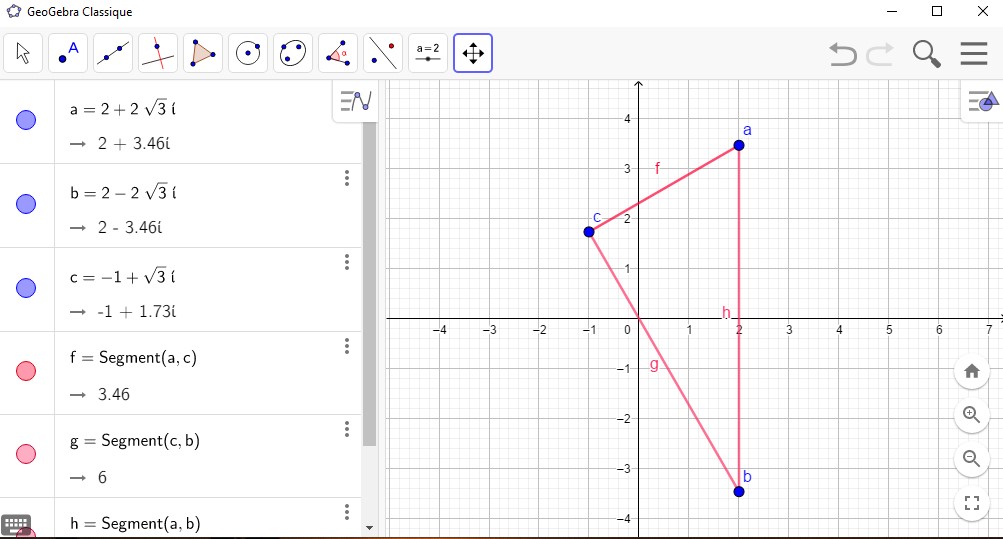The width and height of the screenshot is (1003, 539).
Task: Select the Perpendicular line tool
Action: tap(157, 53)
